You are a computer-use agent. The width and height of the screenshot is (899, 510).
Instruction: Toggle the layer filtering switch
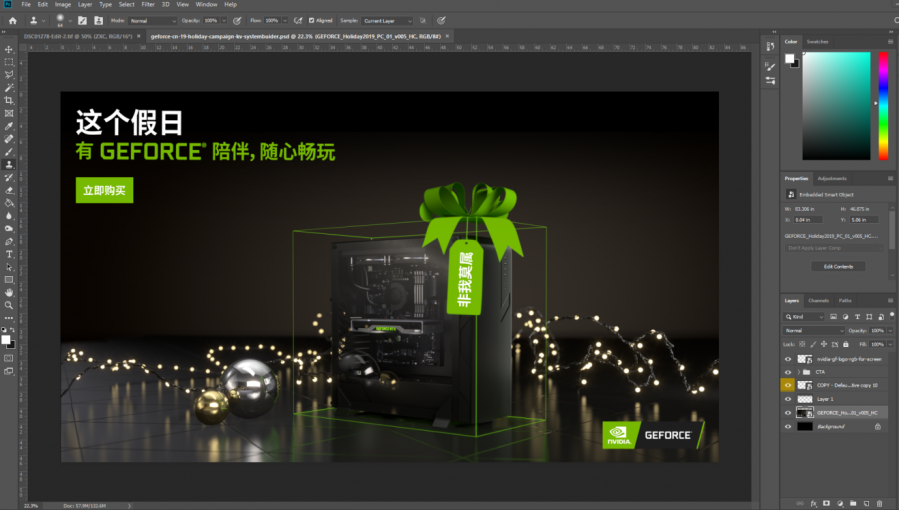(x=892, y=315)
